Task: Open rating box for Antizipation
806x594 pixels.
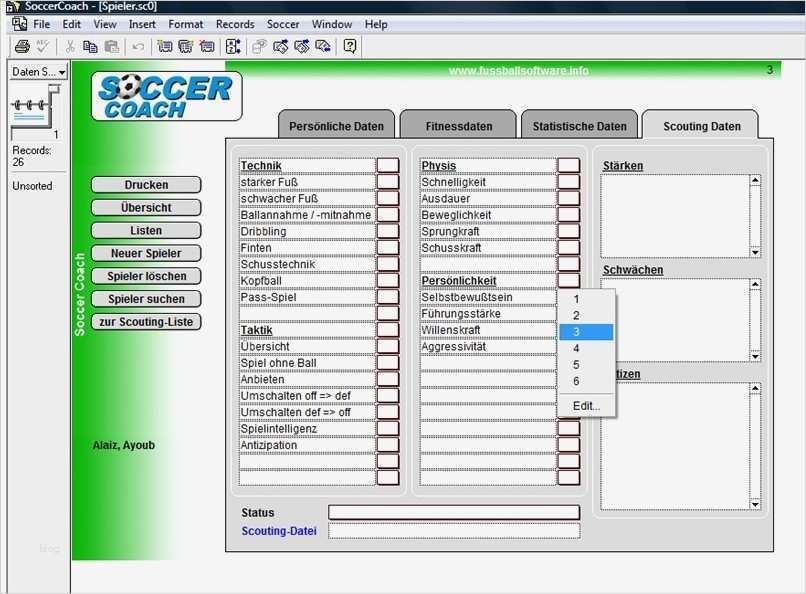Action: click(388, 445)
